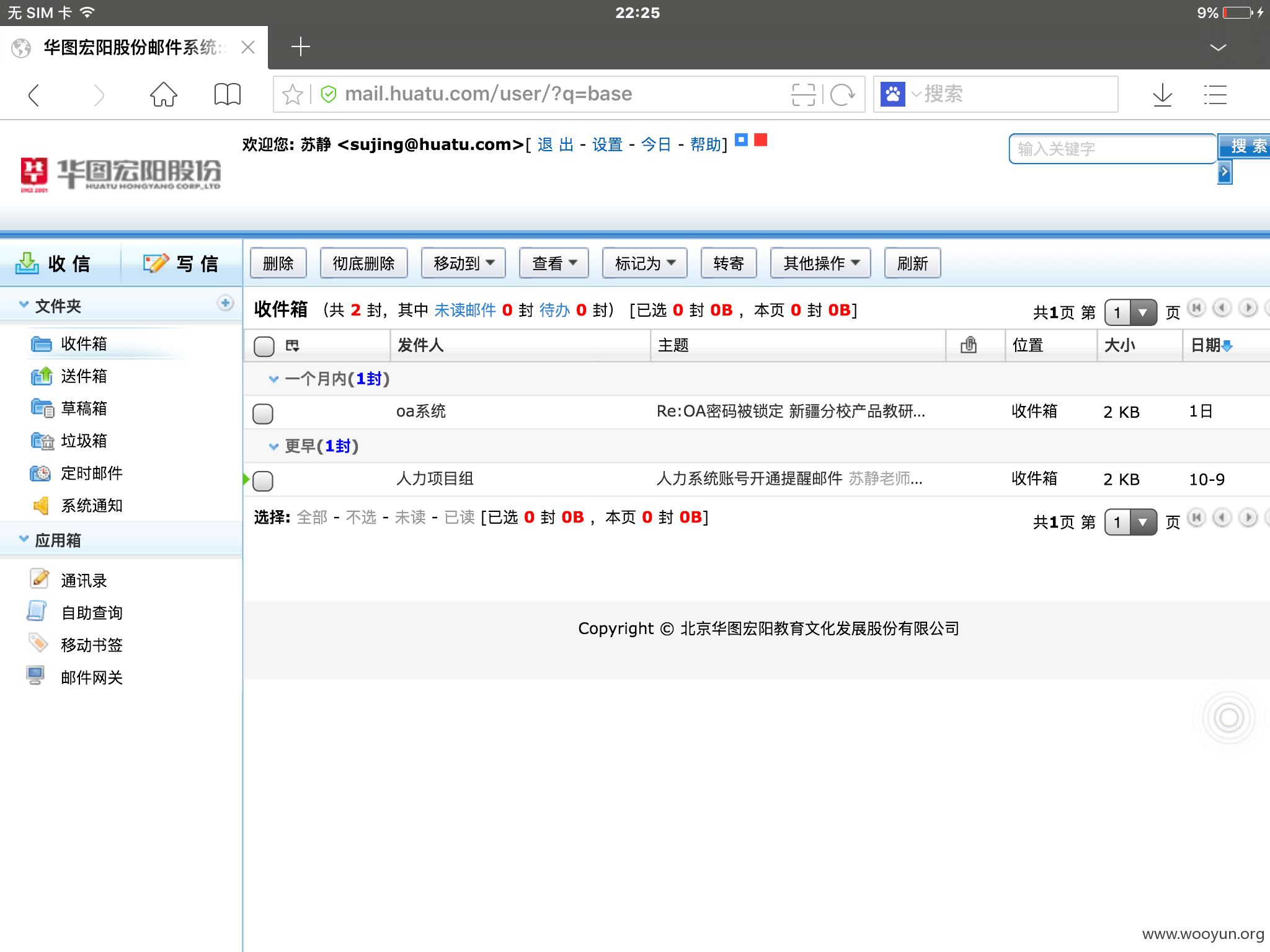1270x952 pixels.
Task: Collapse the 文件夹 section
Action: coord(24,305)
